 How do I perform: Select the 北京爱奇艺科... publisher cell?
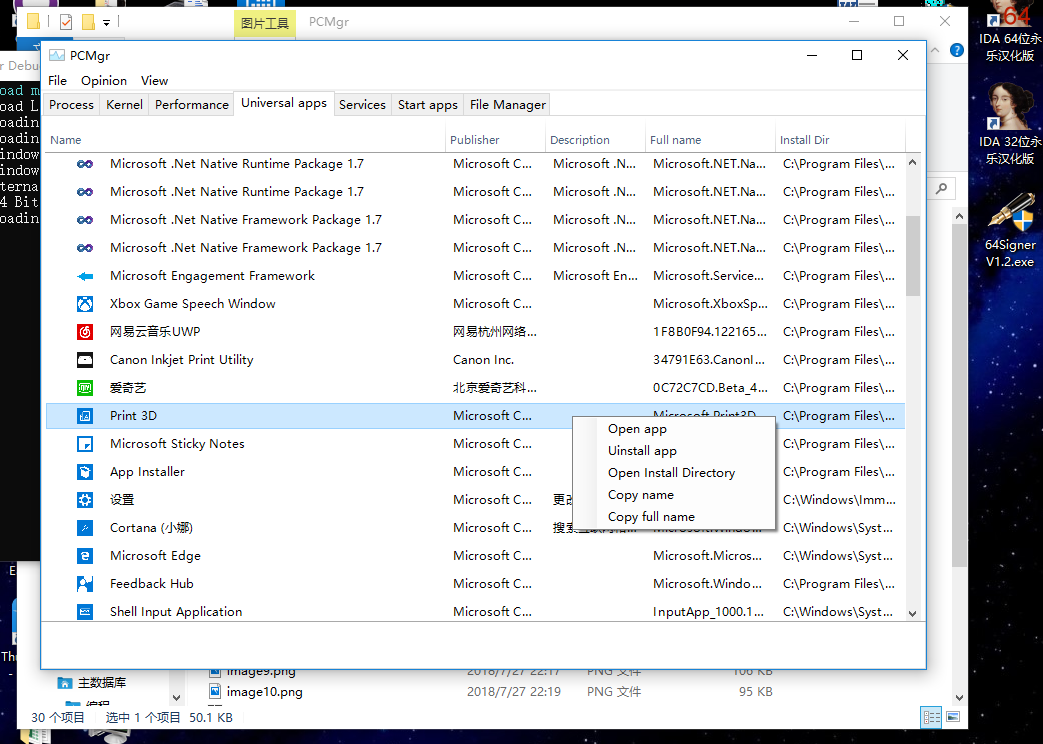click(x=495, y=388)
